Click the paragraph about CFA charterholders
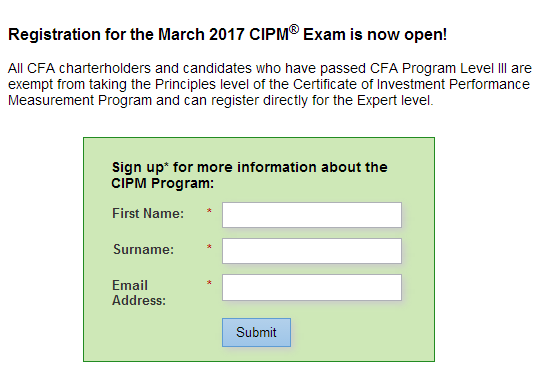Image resolution: width=558 pixels, height=377 pixels. point(270,84)
